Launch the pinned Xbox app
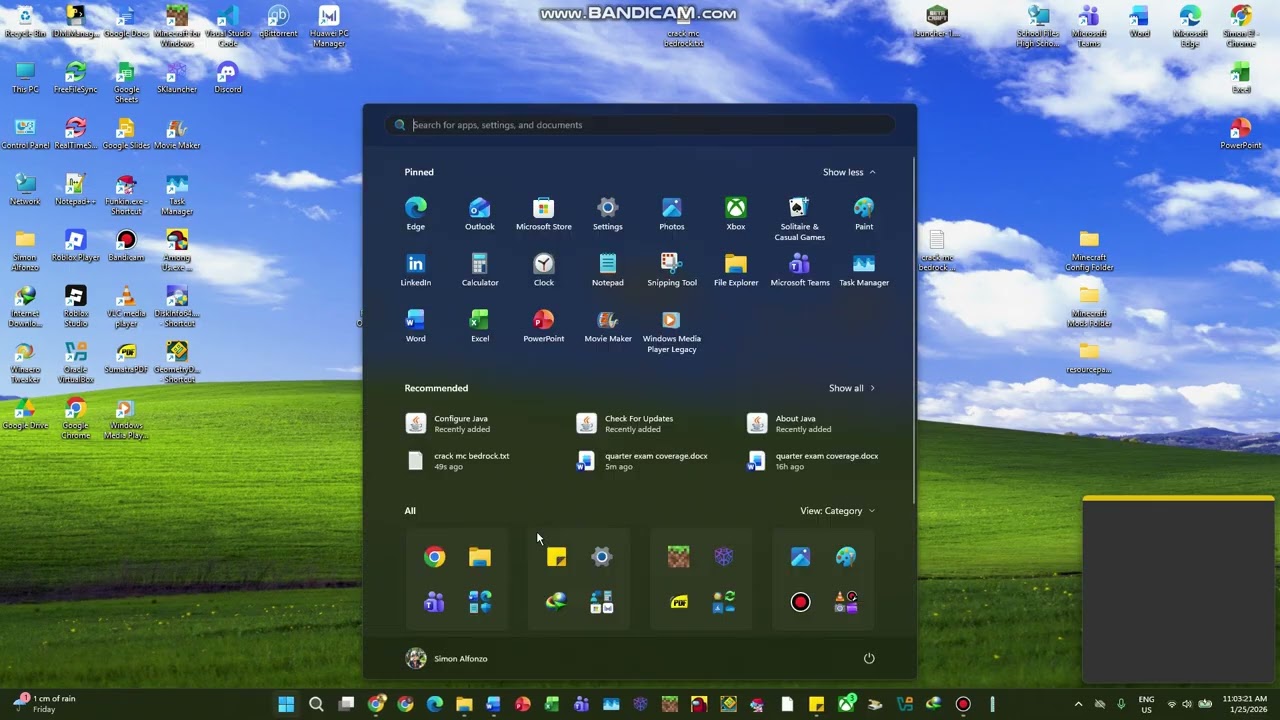The height and width of the screenshot is (720, 1280). [x=735, y=214]
